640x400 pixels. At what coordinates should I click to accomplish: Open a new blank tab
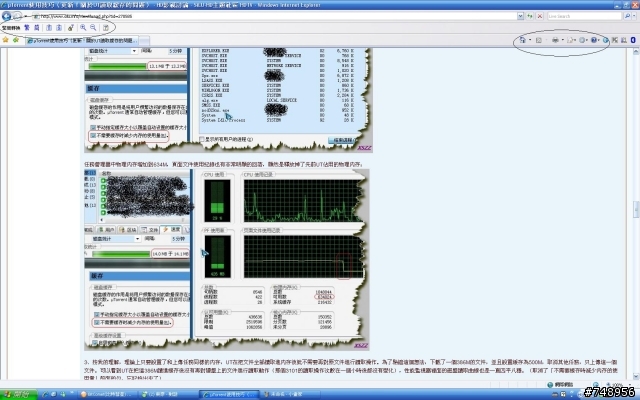pos(144,40)
